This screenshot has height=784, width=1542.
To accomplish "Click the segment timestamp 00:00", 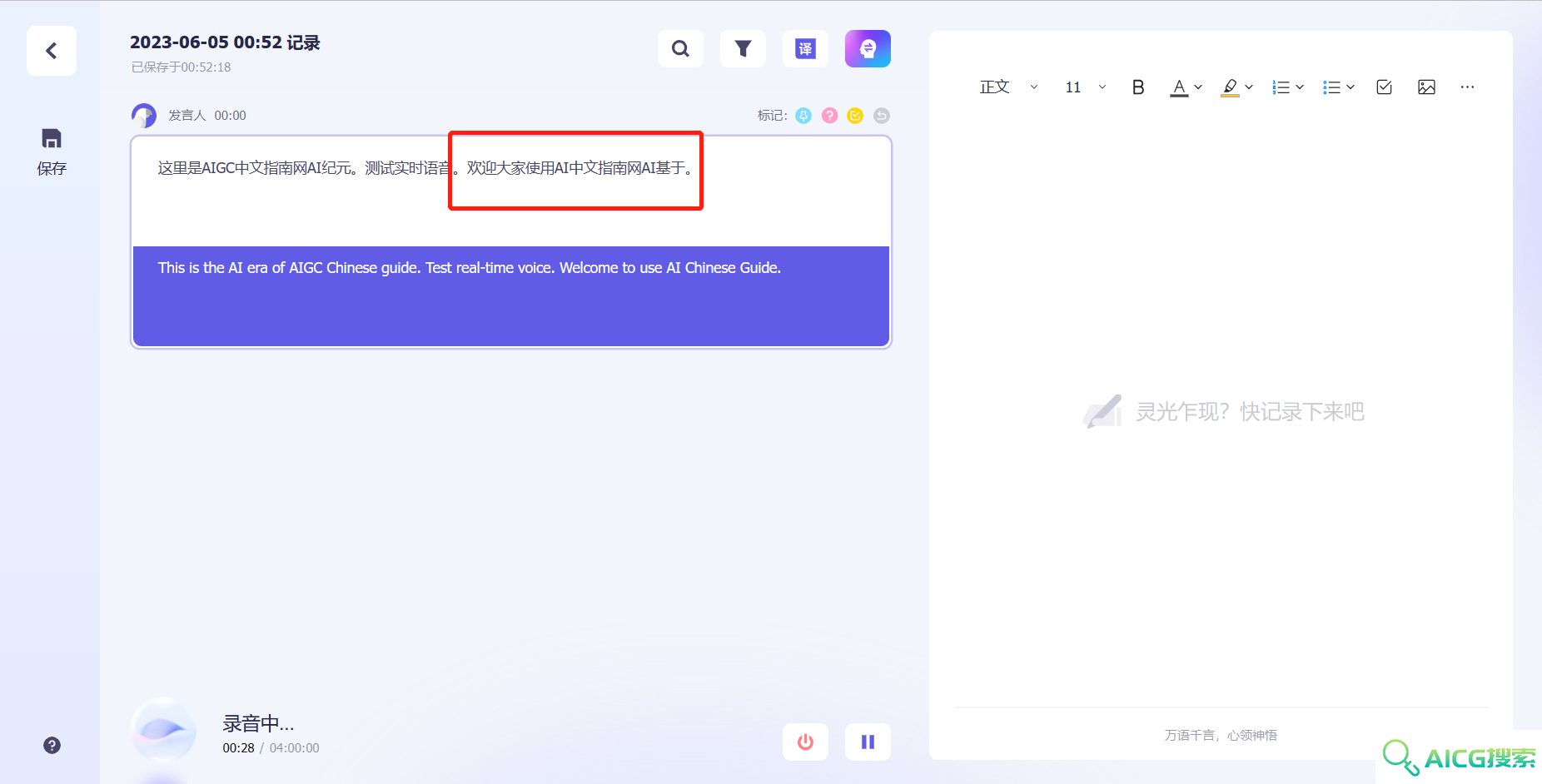I will pyautogui.click(x=230, y=116).
